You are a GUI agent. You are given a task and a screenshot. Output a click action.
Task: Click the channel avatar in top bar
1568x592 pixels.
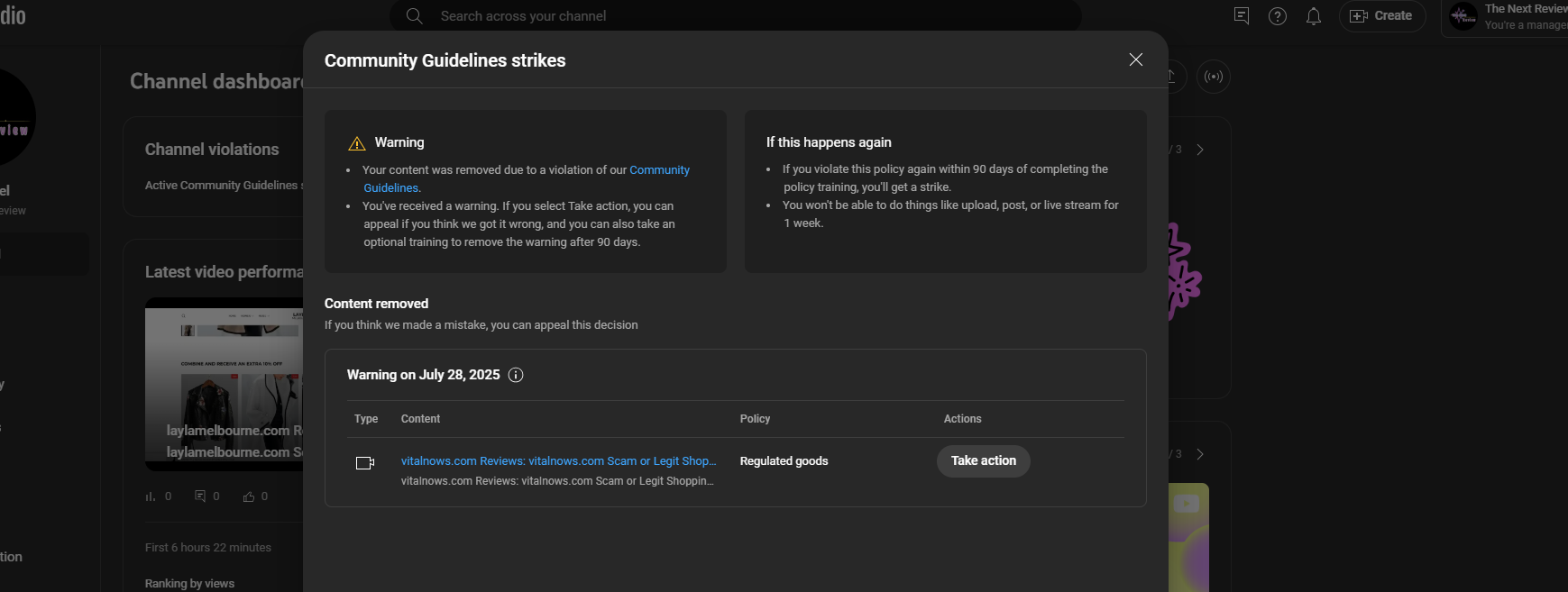(x=1463, y=16)
